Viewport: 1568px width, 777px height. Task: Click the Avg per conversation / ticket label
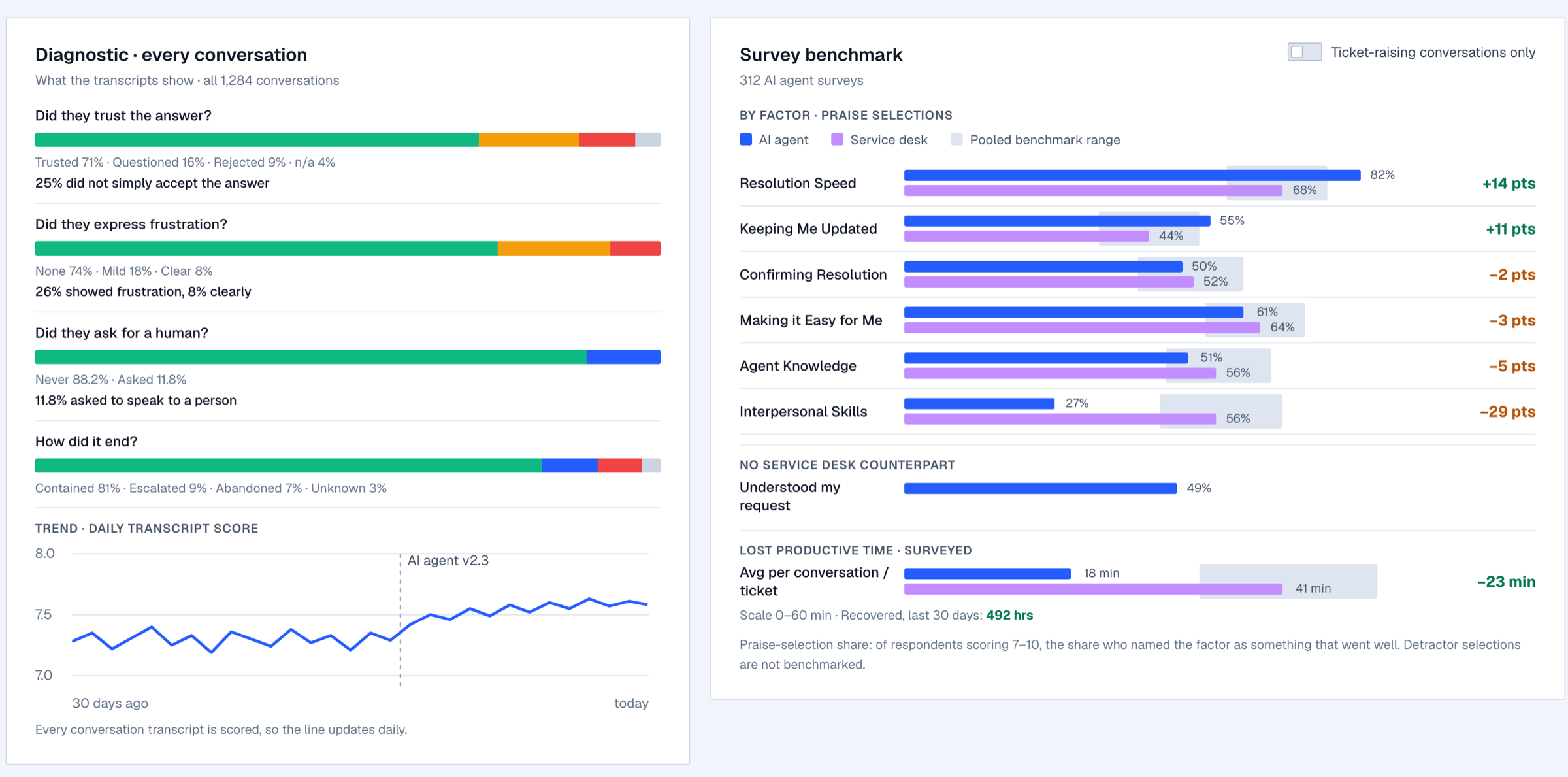coord(814,582)
